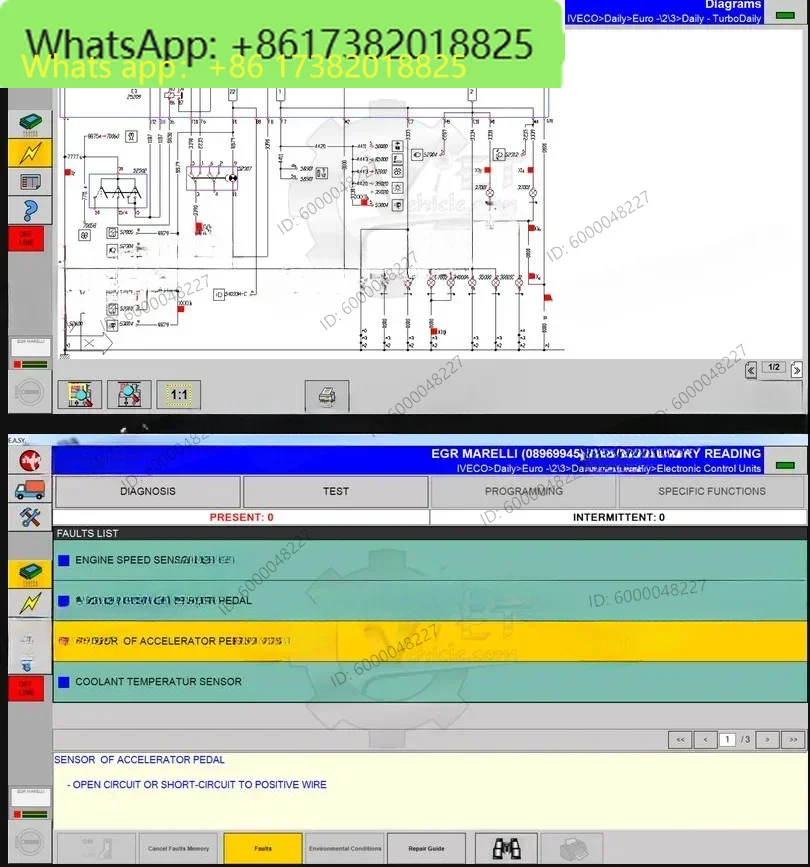Switch to PROGRAMMING tab
810x867 pixels.
[524, 492]
